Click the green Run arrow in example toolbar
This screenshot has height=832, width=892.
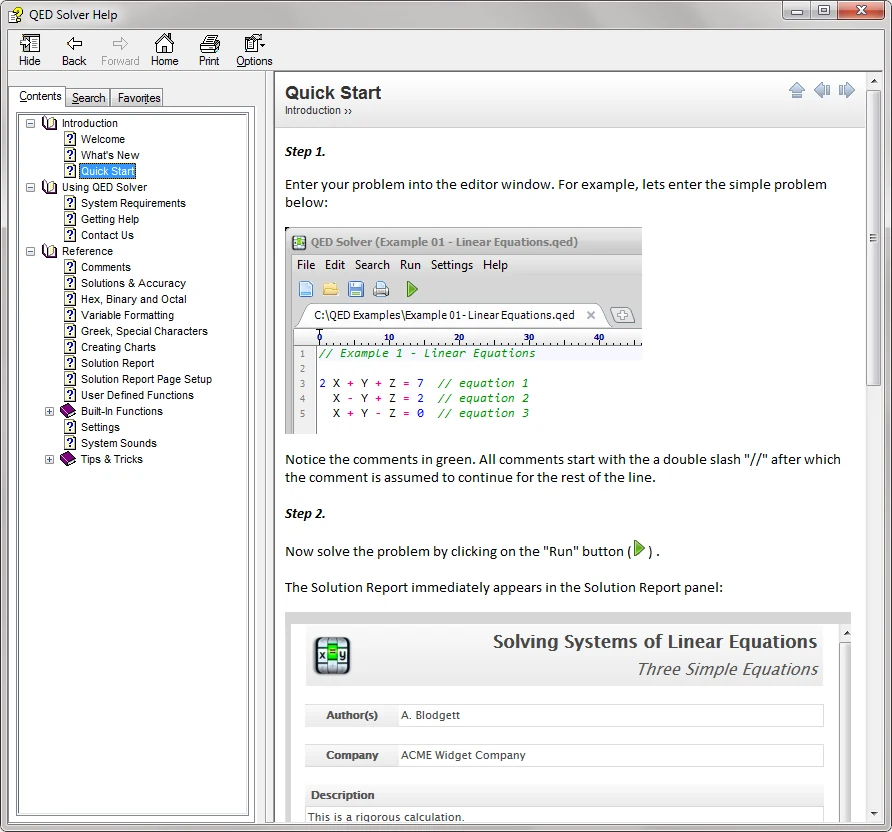pyautogui.click(x=412, y=289)
